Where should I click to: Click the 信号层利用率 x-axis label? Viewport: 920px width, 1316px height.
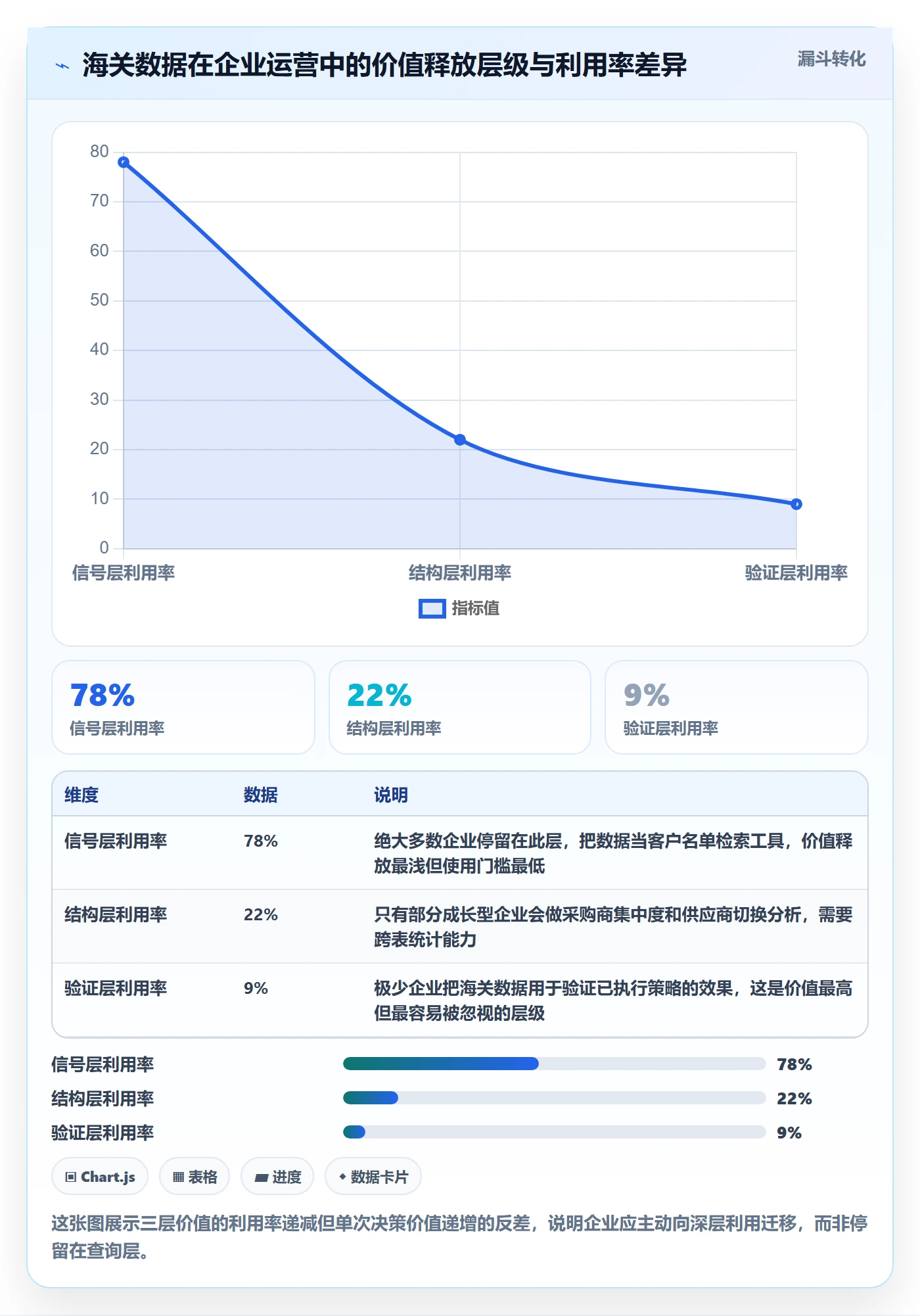pyautogui.click(x=124, y=573)
